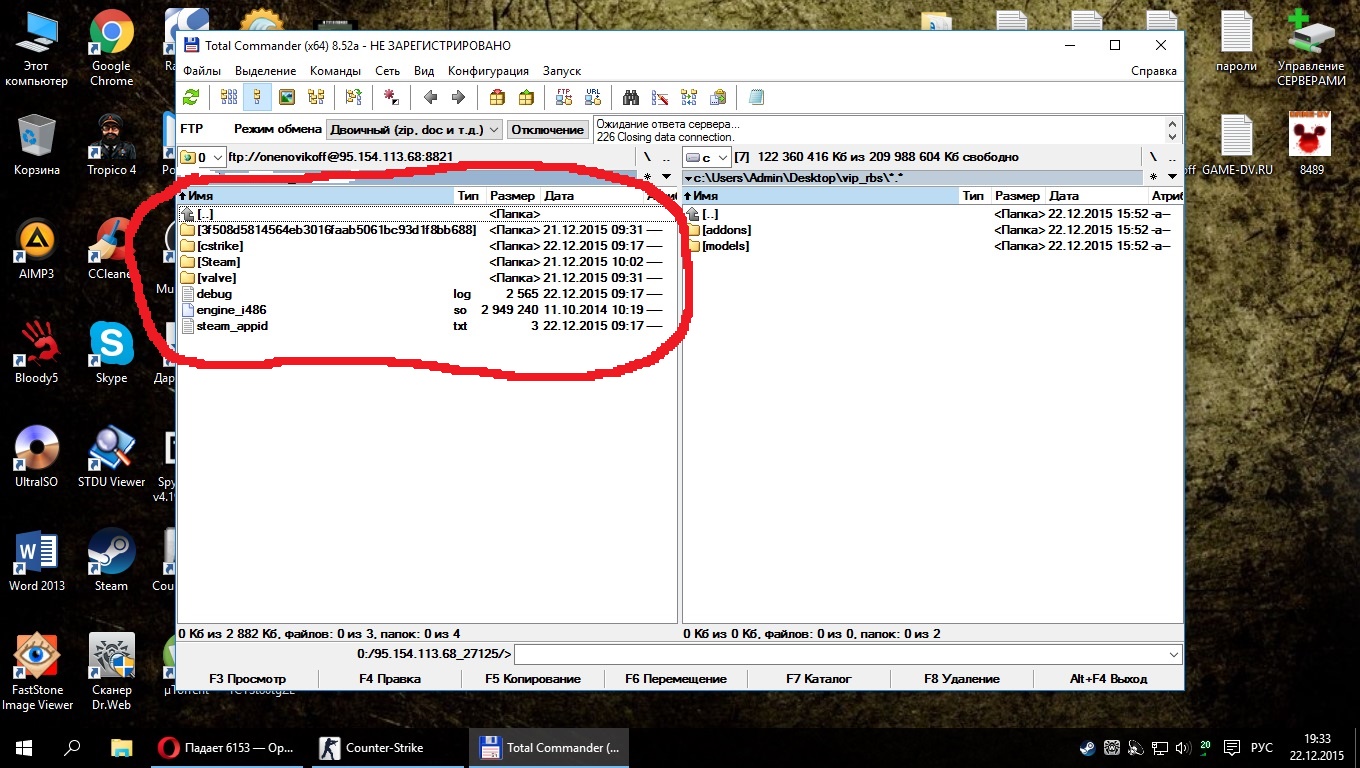Switch to full details view icon
Screen dimensions: 1360x768
(x=257, y=97)
